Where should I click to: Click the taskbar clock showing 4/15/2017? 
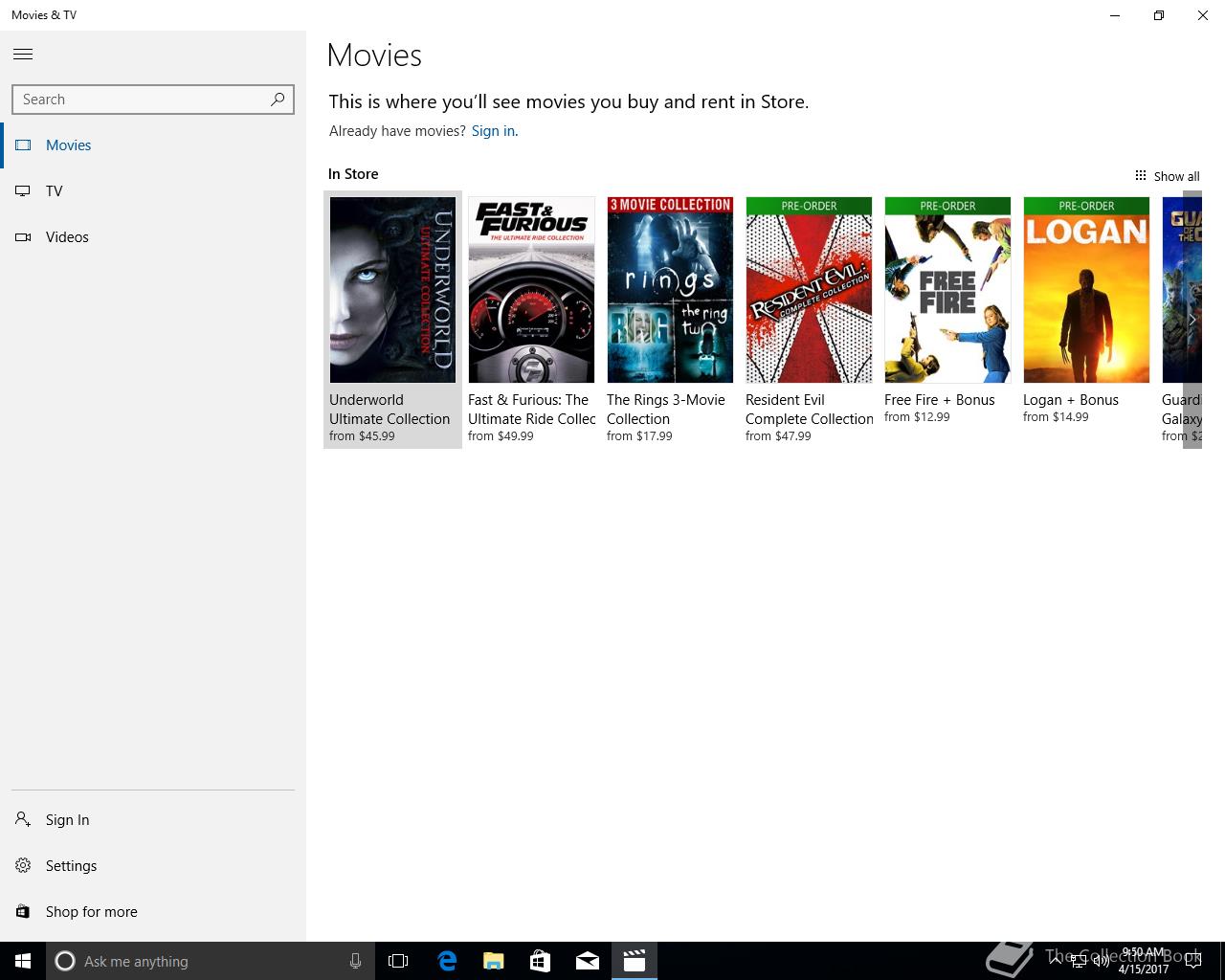point(1144,961)
